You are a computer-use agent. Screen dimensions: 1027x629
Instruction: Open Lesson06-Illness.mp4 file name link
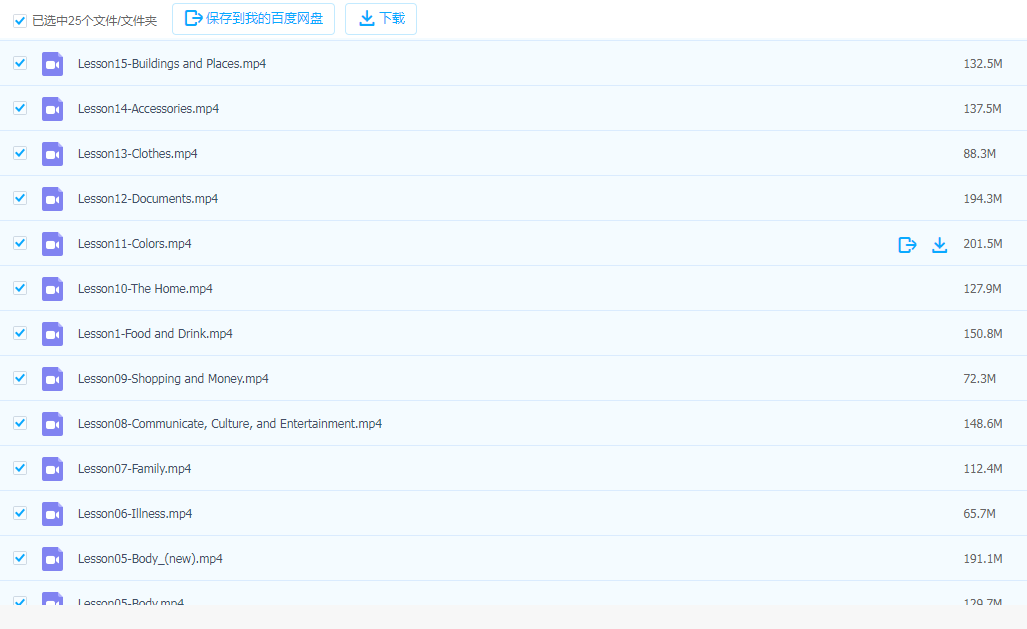click(135, 514)
